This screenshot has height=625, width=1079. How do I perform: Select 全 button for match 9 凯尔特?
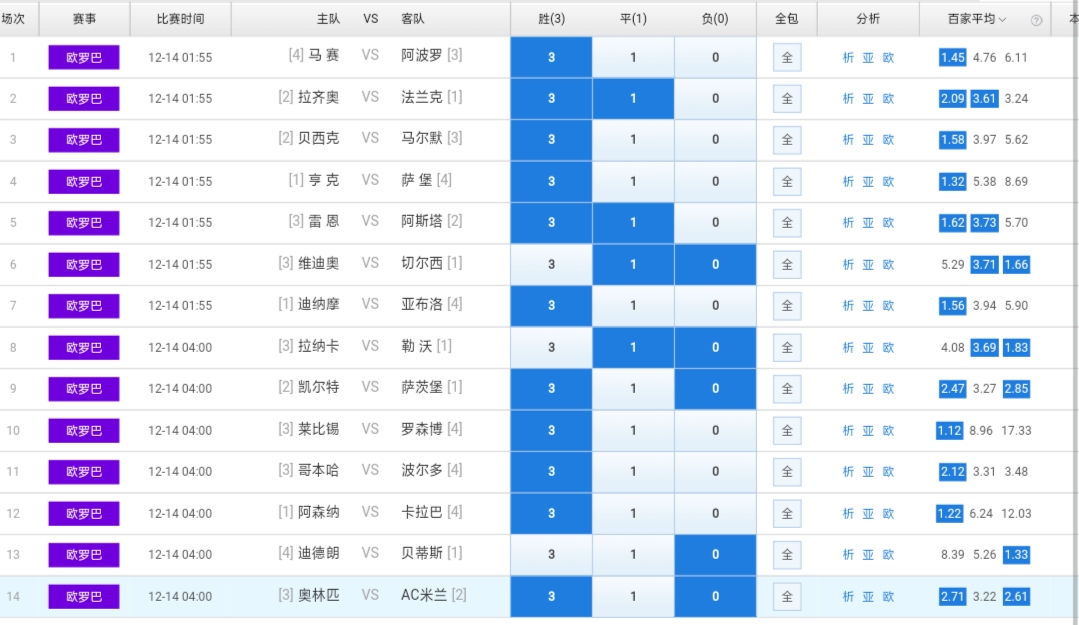[787, 389]
